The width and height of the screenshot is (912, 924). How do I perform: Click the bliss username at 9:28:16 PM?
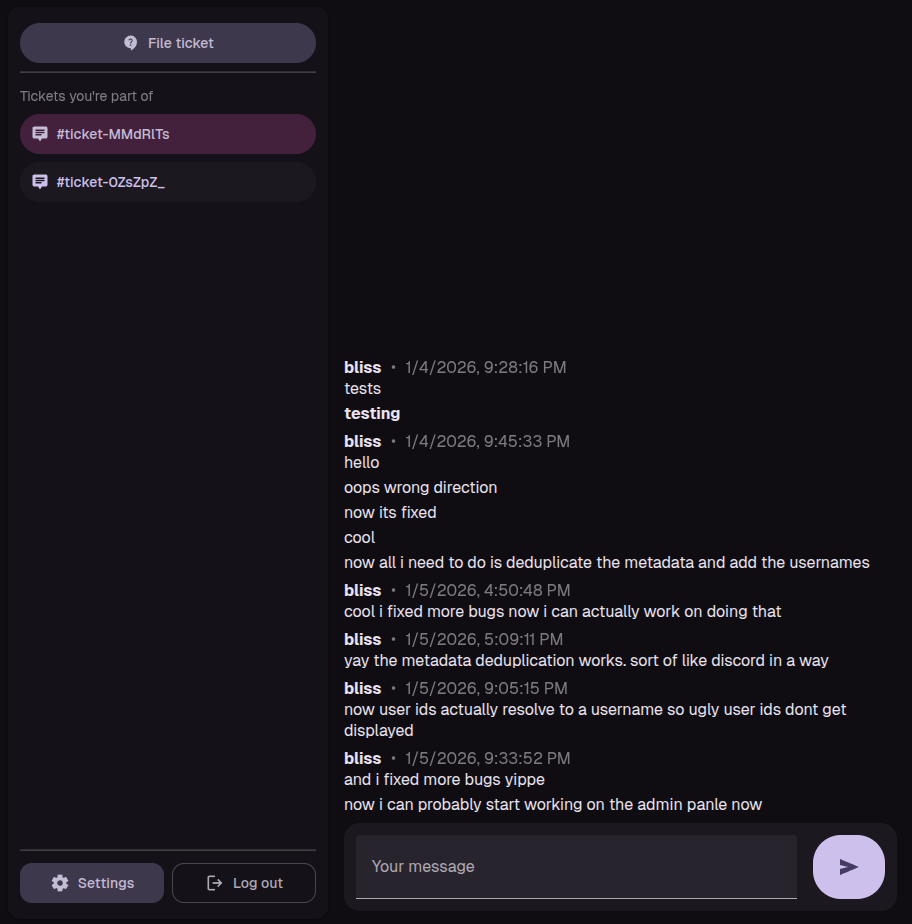[362, 368]
